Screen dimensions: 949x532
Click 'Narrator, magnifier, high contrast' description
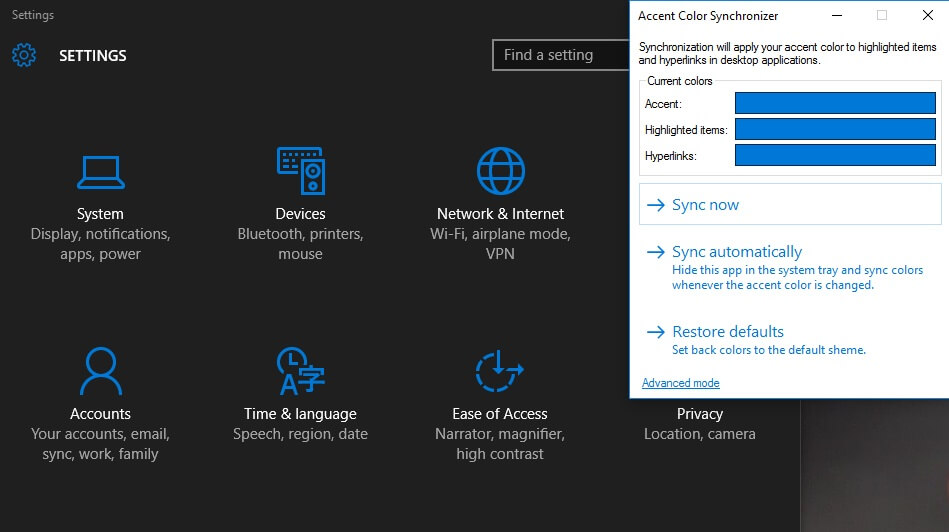coord(500,444)
